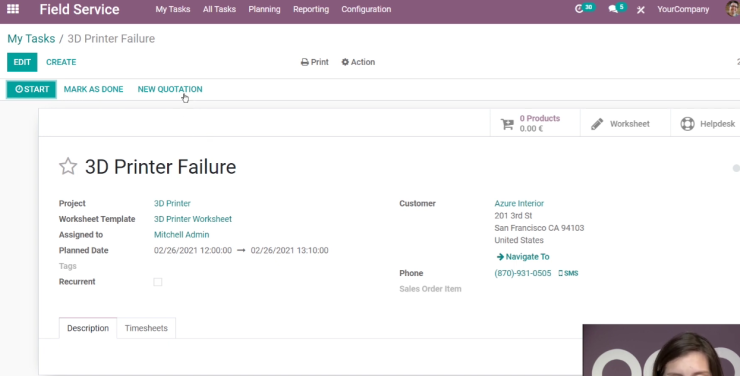Click planned start date 02/26/2021 12:00:00
The width and height of the screenshot is (740, 376).
coord(193,251)
